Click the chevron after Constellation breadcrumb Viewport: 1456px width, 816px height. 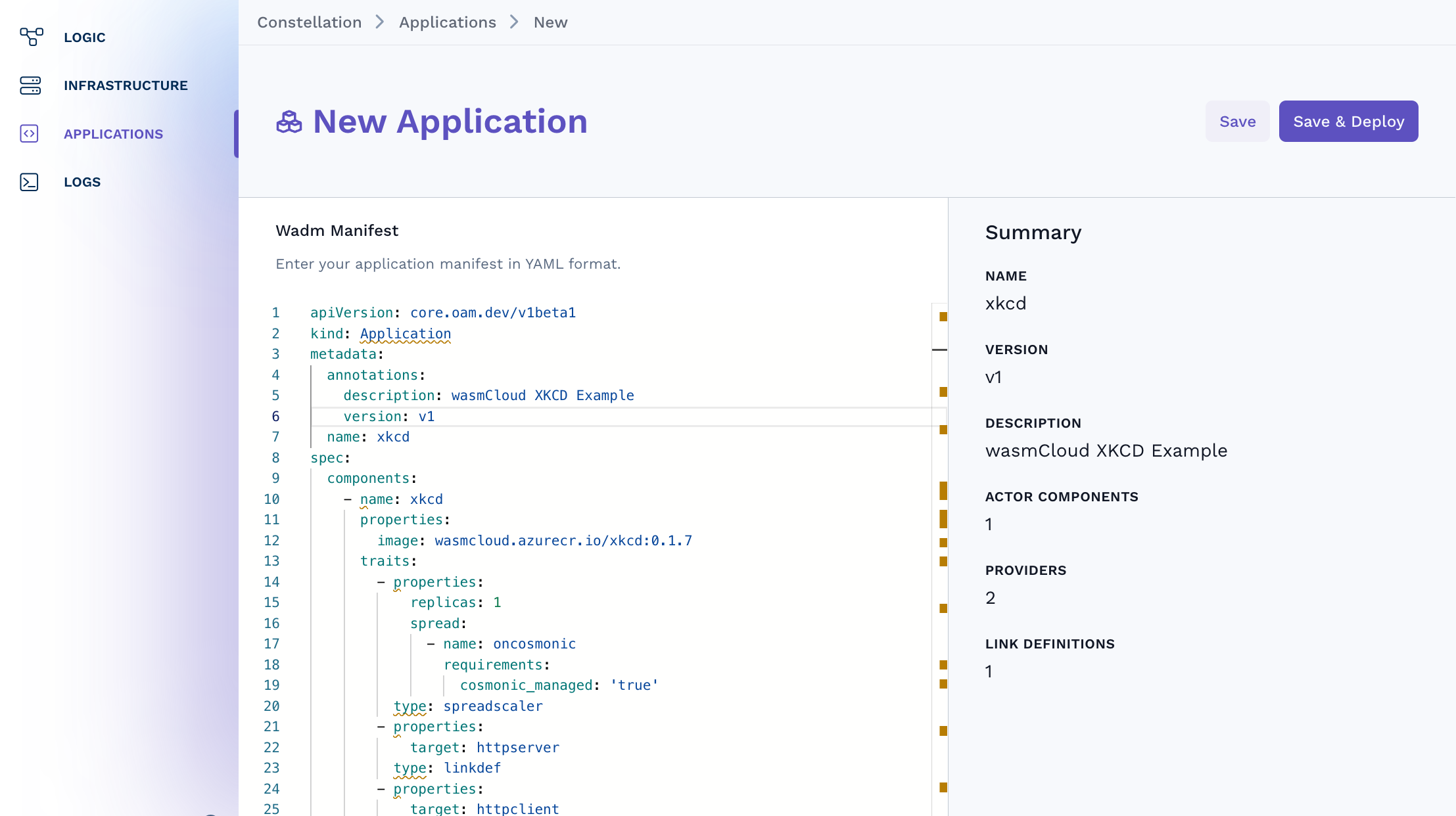pyautogui.click(x=380, y=22)
